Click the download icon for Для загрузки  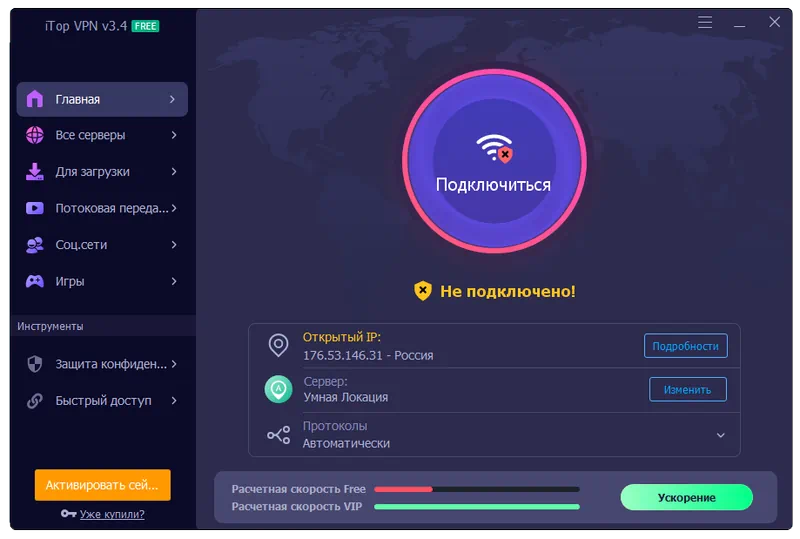35,172
